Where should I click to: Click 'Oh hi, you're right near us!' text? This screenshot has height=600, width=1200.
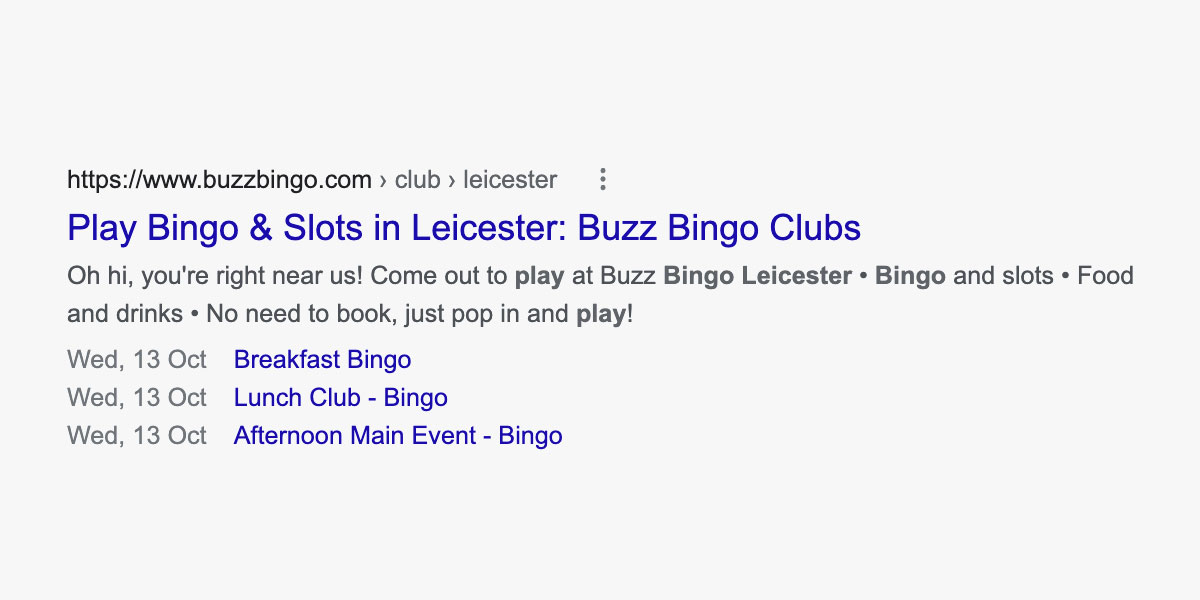(215, 276)
